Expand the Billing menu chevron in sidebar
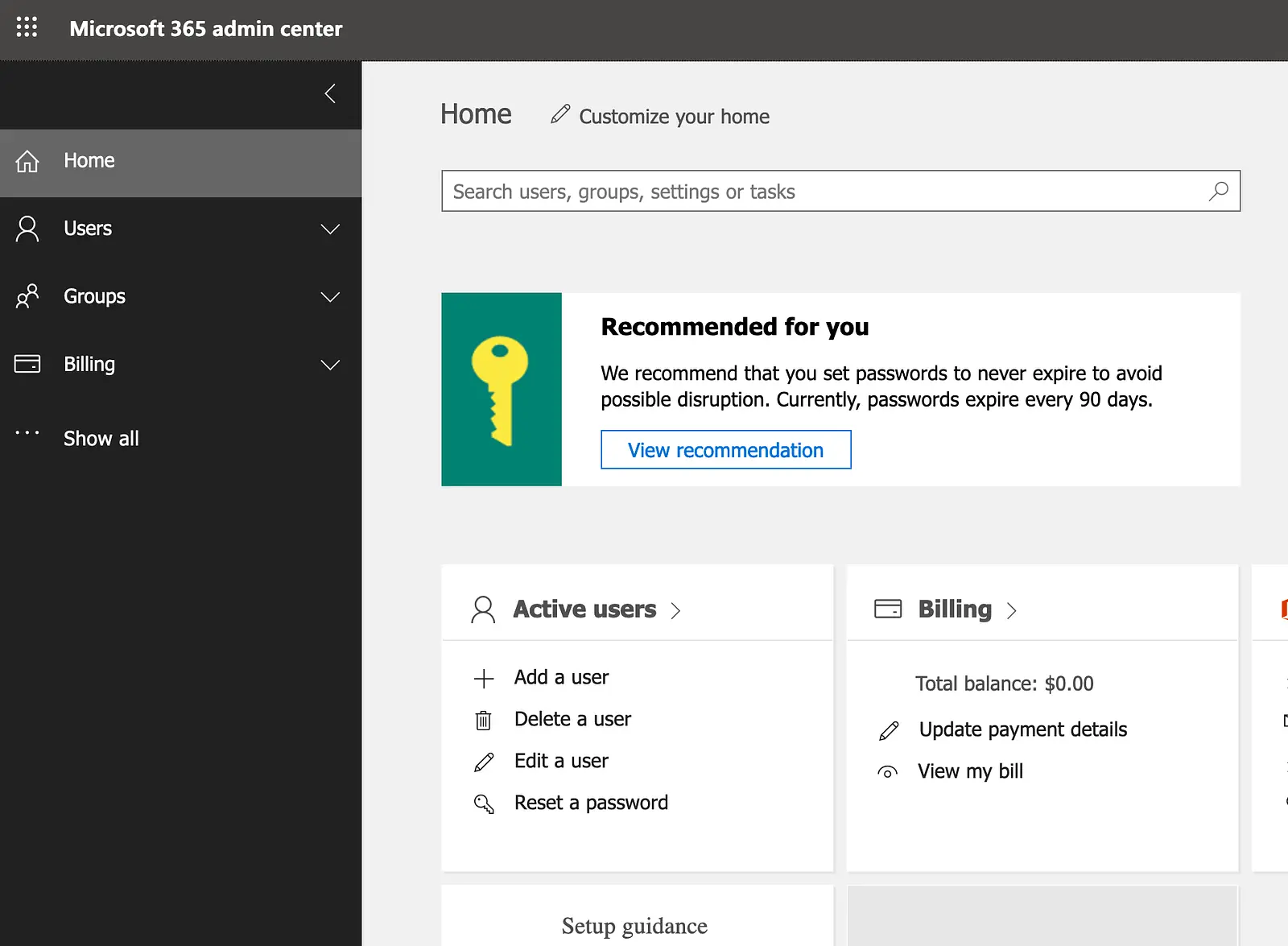This screenshot has width=1288, height=946. (x=330, y=365)
